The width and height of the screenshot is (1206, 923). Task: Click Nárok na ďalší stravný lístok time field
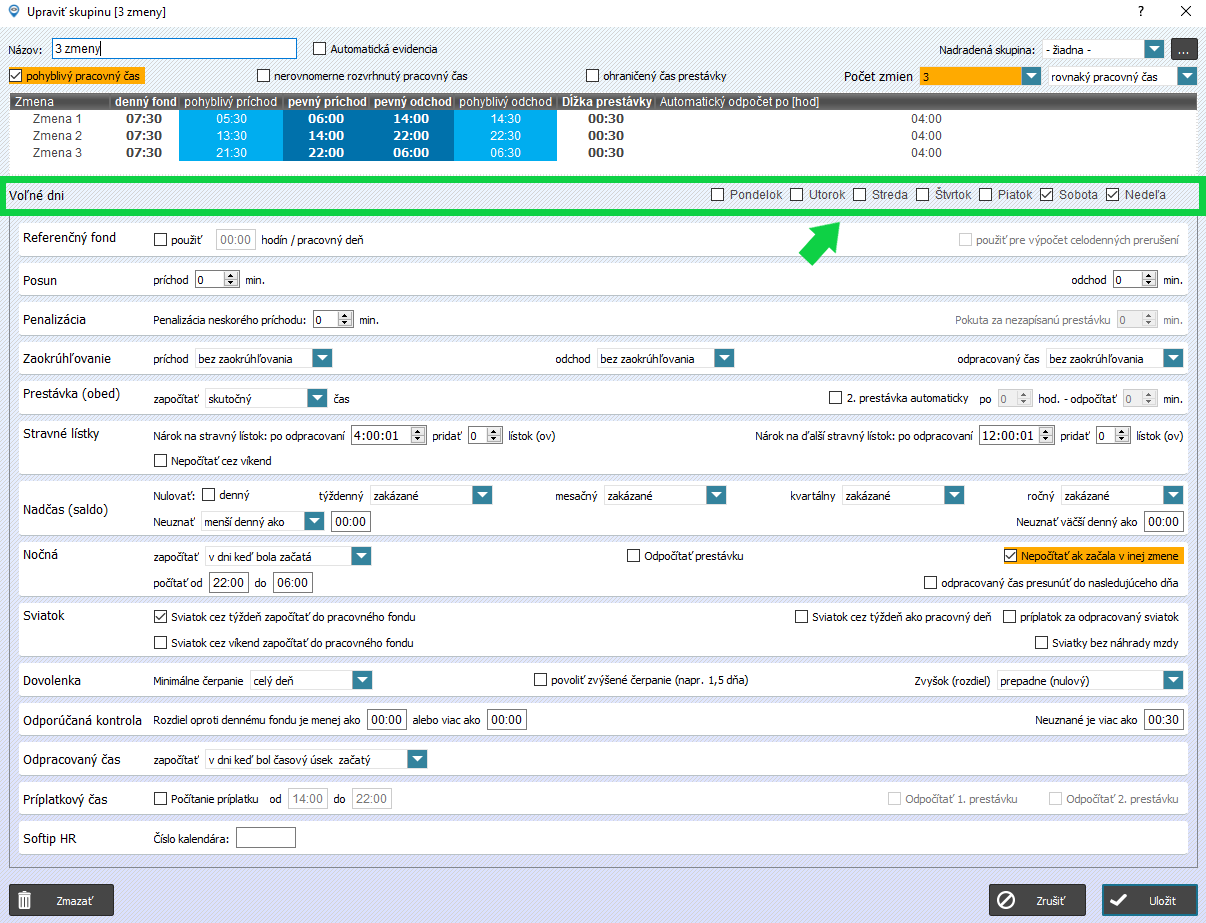click(x=1017, y=435)
